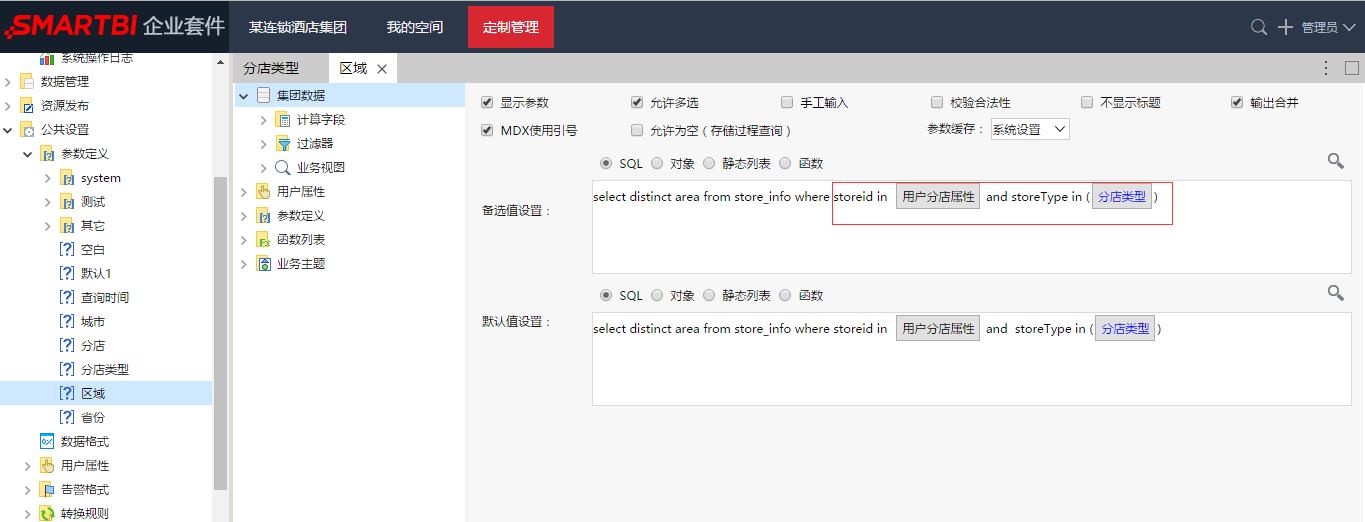Click the magnifier icon for 备选值设置

point(1335,161)
